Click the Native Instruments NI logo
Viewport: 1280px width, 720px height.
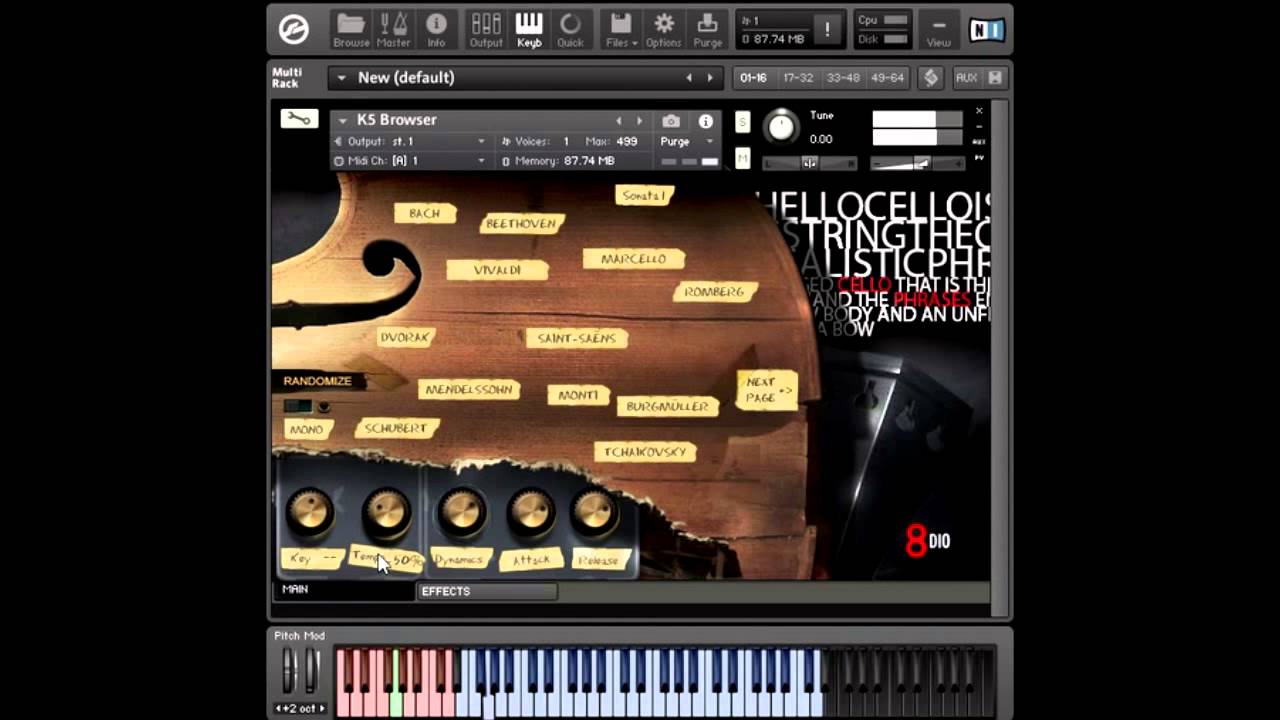coord(988,30)
